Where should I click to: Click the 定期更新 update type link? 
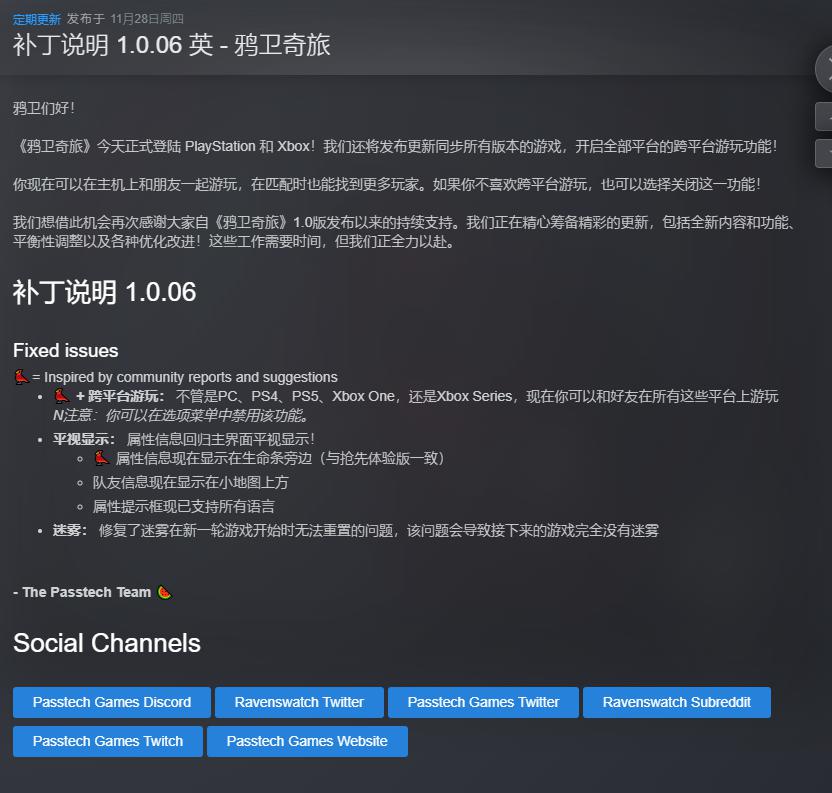pyautogui.click(x=37, y=19)
